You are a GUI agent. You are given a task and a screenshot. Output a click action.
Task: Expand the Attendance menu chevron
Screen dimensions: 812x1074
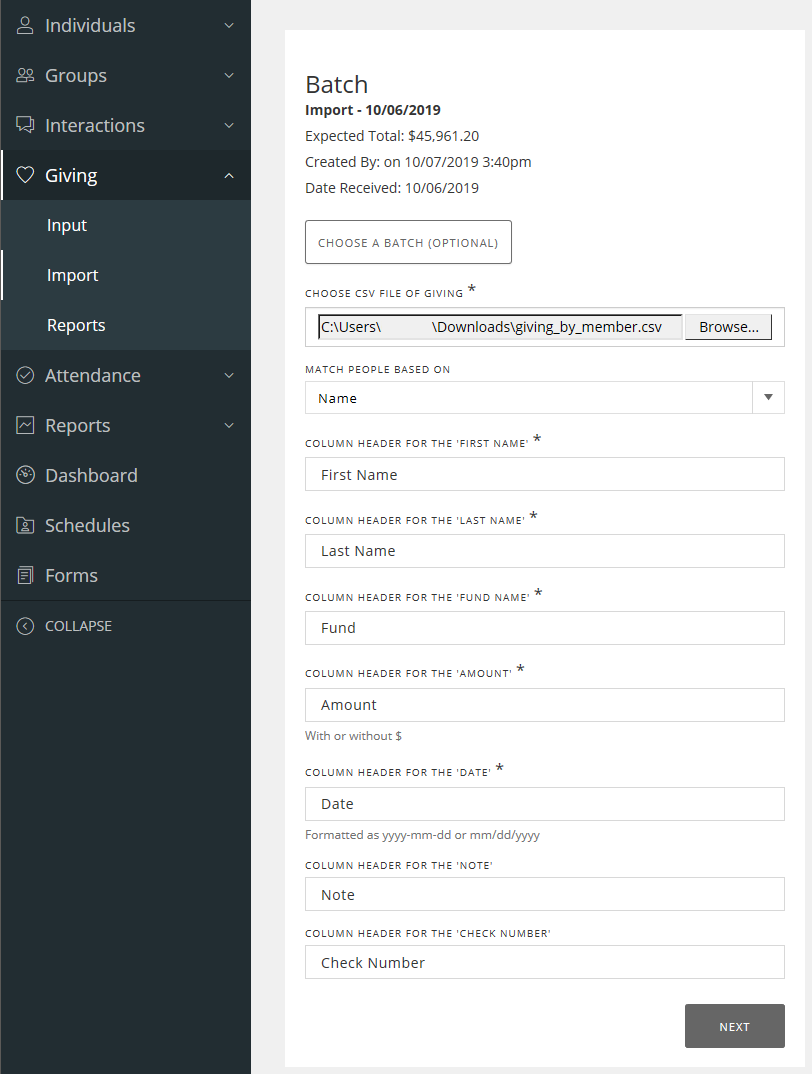229,375
